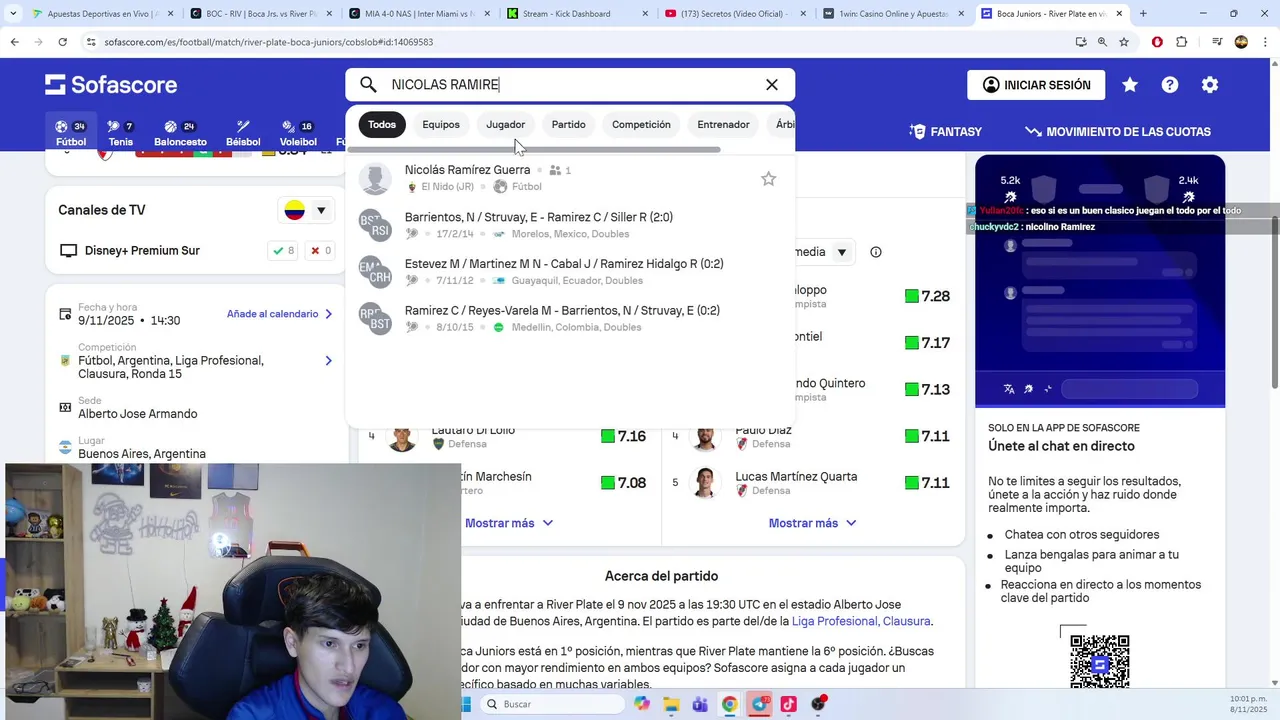Open Ramirez C / Reyes-Varela M match result

(570, 318)
